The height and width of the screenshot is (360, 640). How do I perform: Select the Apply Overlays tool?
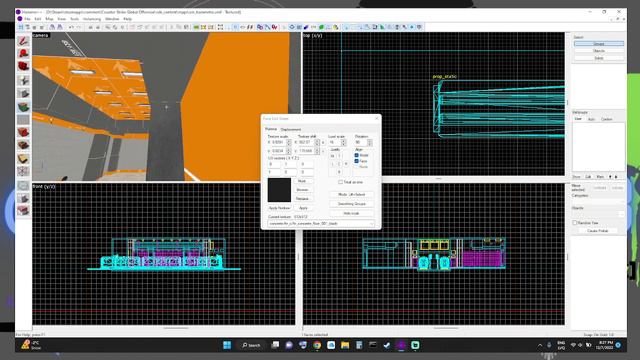click(x=23, y=145)
